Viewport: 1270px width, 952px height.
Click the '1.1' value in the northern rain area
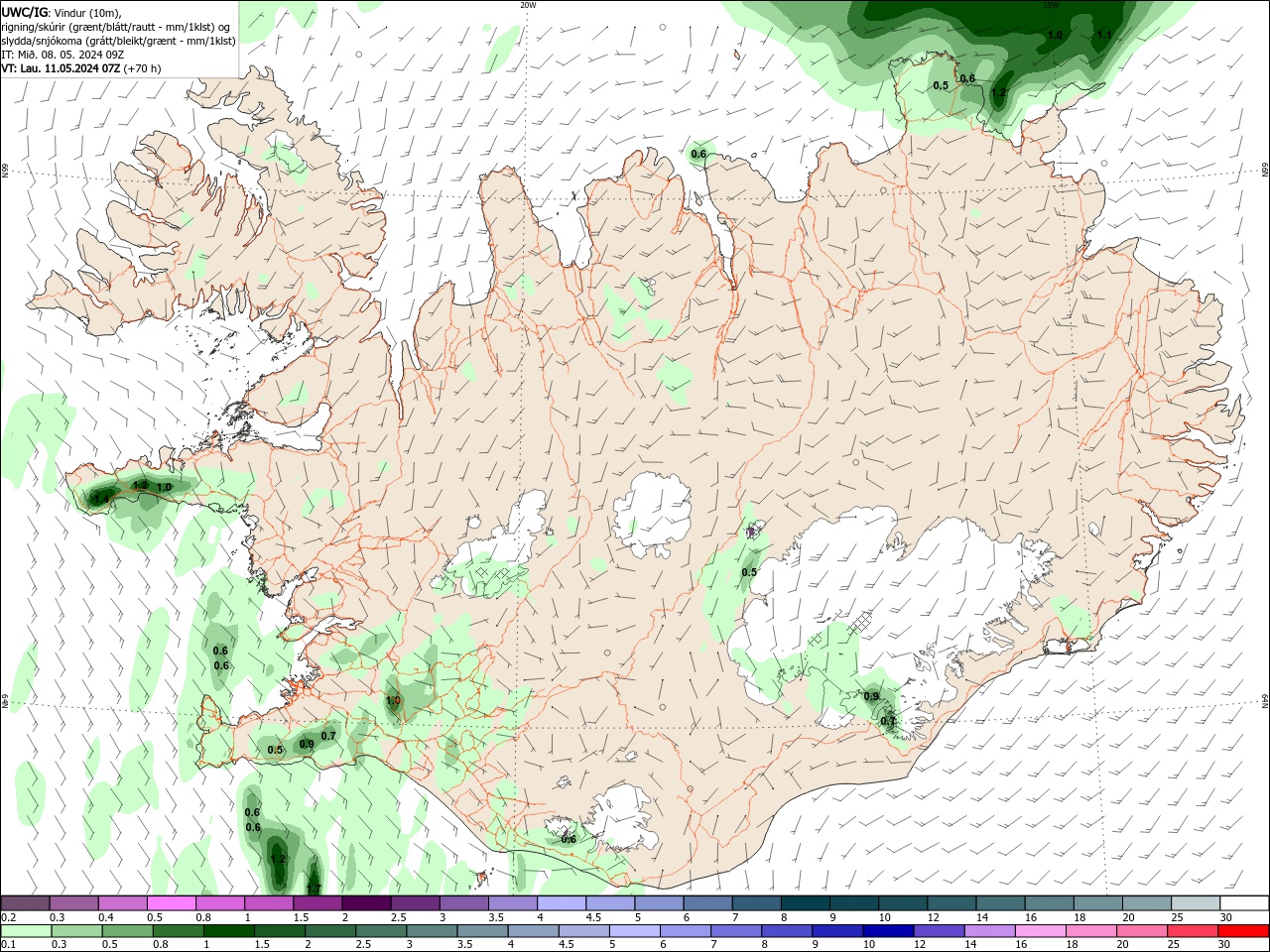point(1104,35)
